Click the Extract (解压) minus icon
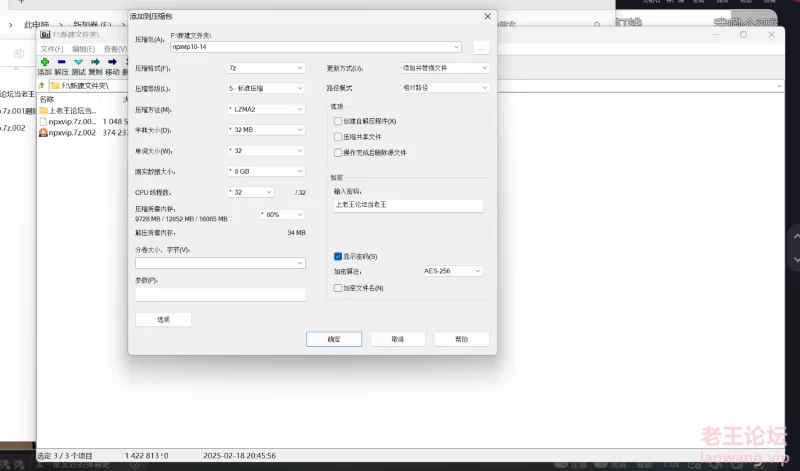This screenshot has width=800, height=471. pyautogui.click(x=62, y=62)
